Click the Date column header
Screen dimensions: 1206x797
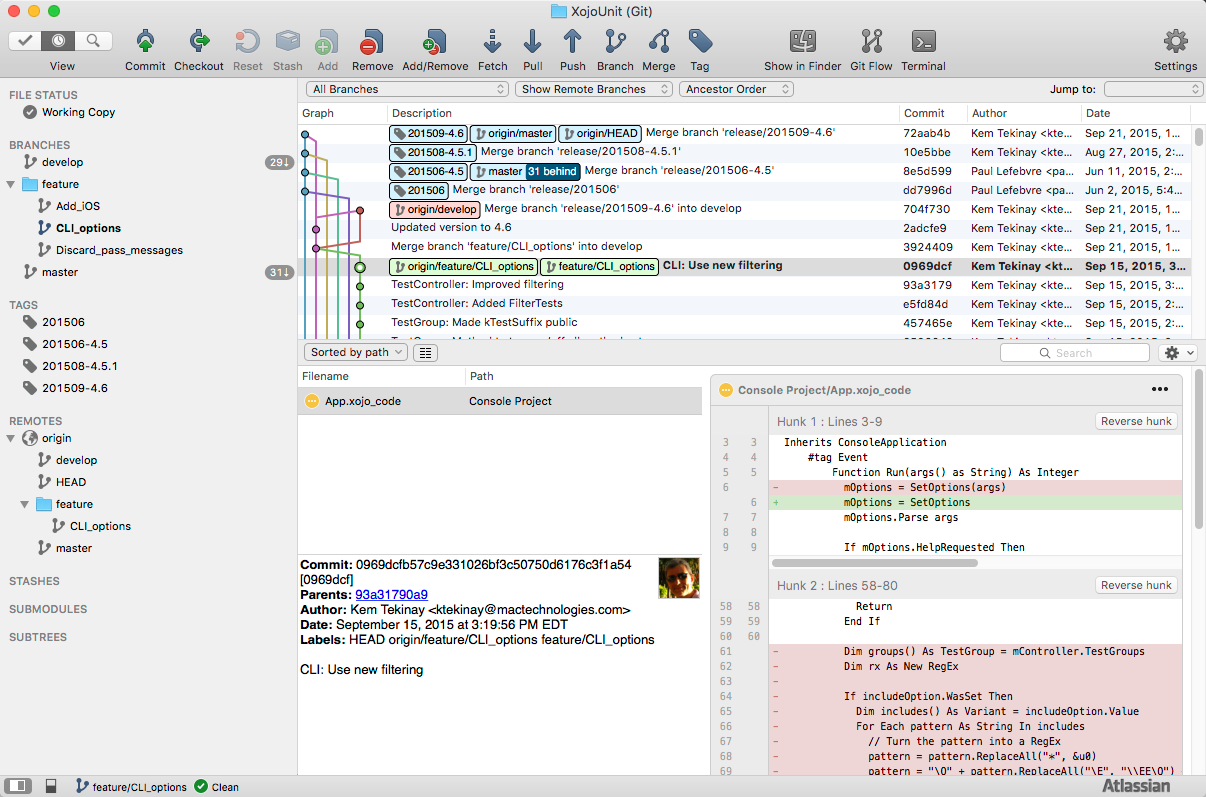(1136, 113)
